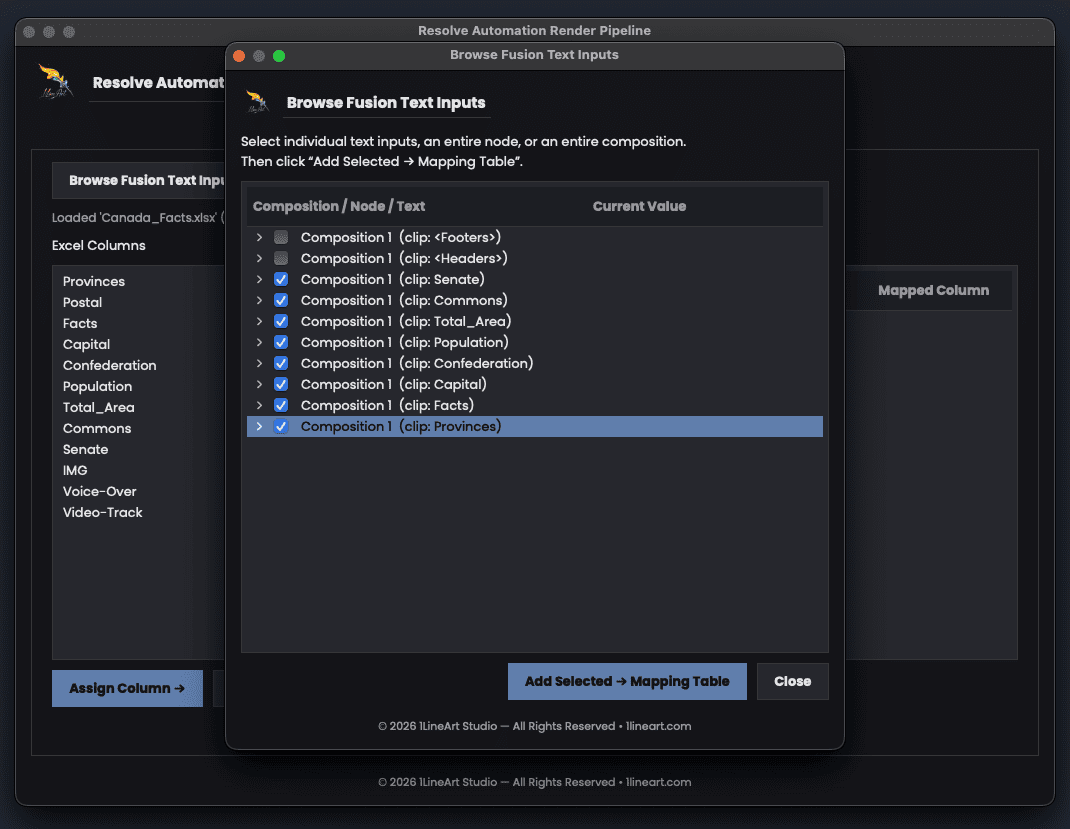Uncheck the Population clip checkbox
Screen dimensions: 1070x829
click(280, 343)
